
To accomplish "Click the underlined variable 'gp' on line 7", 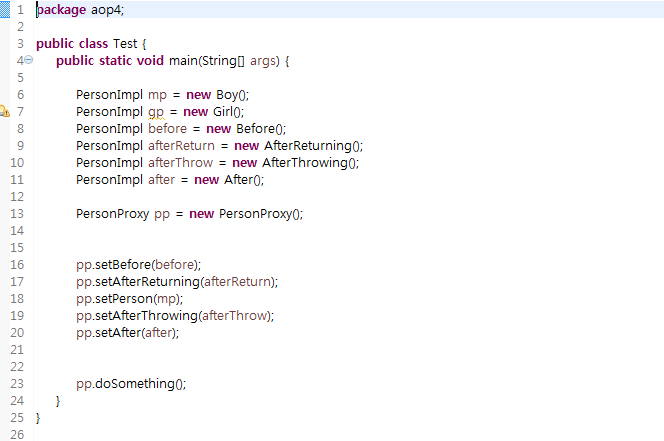I will coord(156,112).
